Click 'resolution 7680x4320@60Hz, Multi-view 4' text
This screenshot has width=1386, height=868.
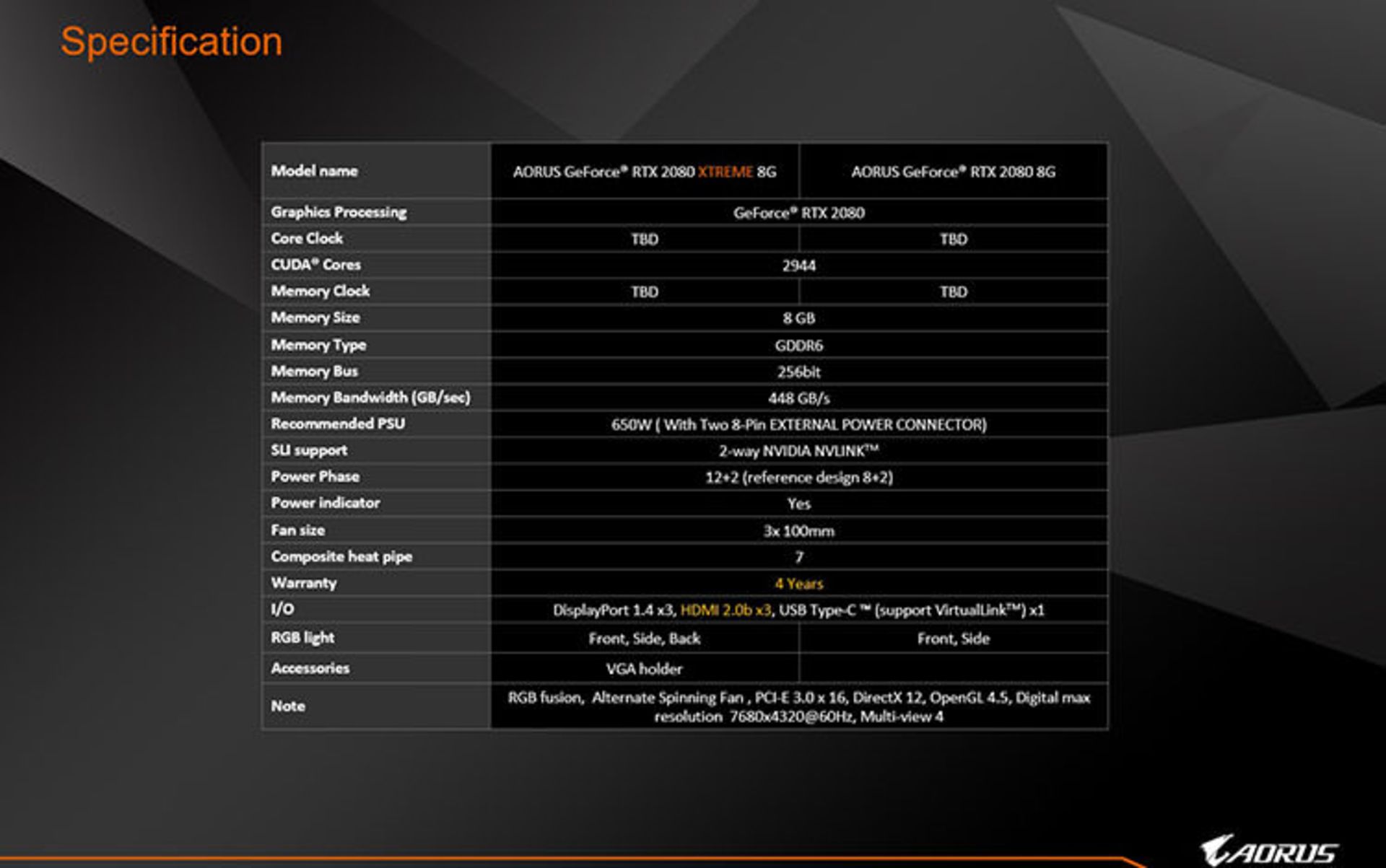pyautogui.click(x=798, y=716)
